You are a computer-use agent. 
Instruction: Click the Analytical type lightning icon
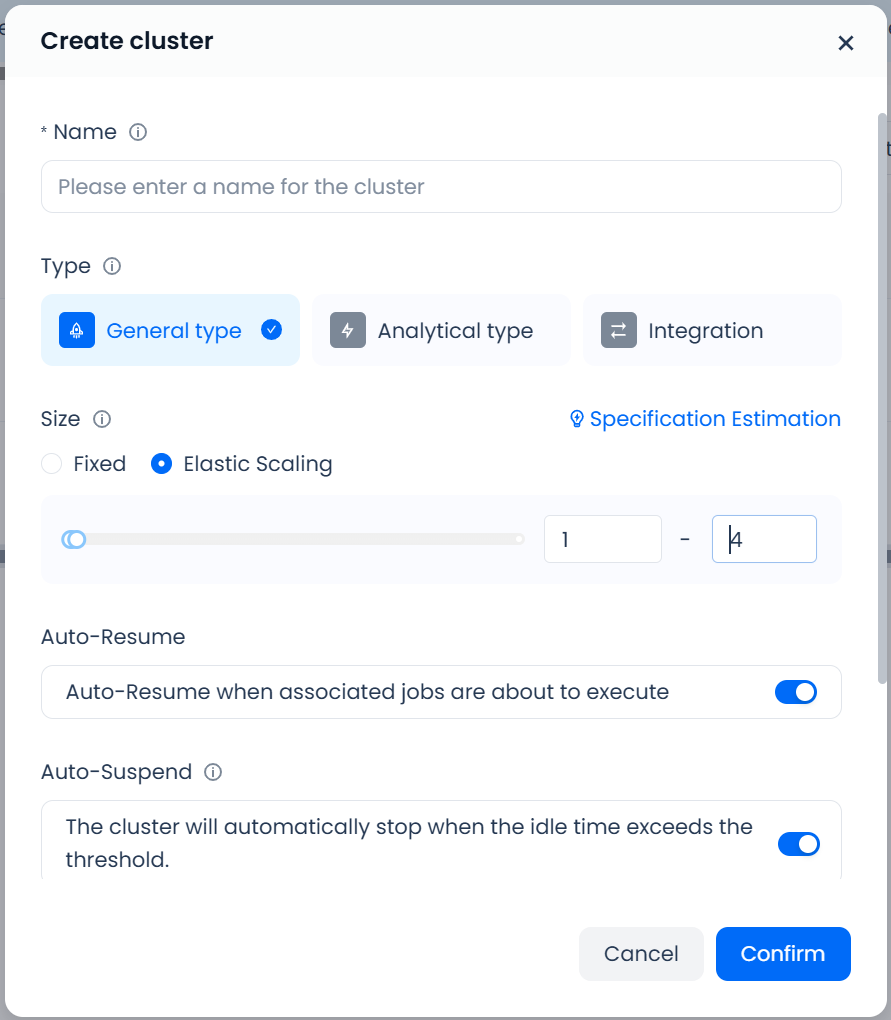(348, 331)
